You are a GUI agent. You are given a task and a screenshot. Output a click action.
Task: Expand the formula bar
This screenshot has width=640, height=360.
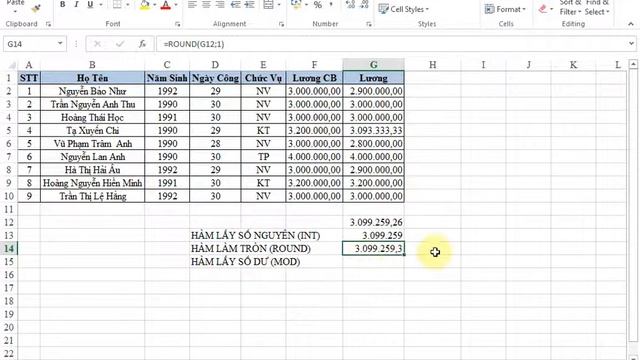[631, 44]
